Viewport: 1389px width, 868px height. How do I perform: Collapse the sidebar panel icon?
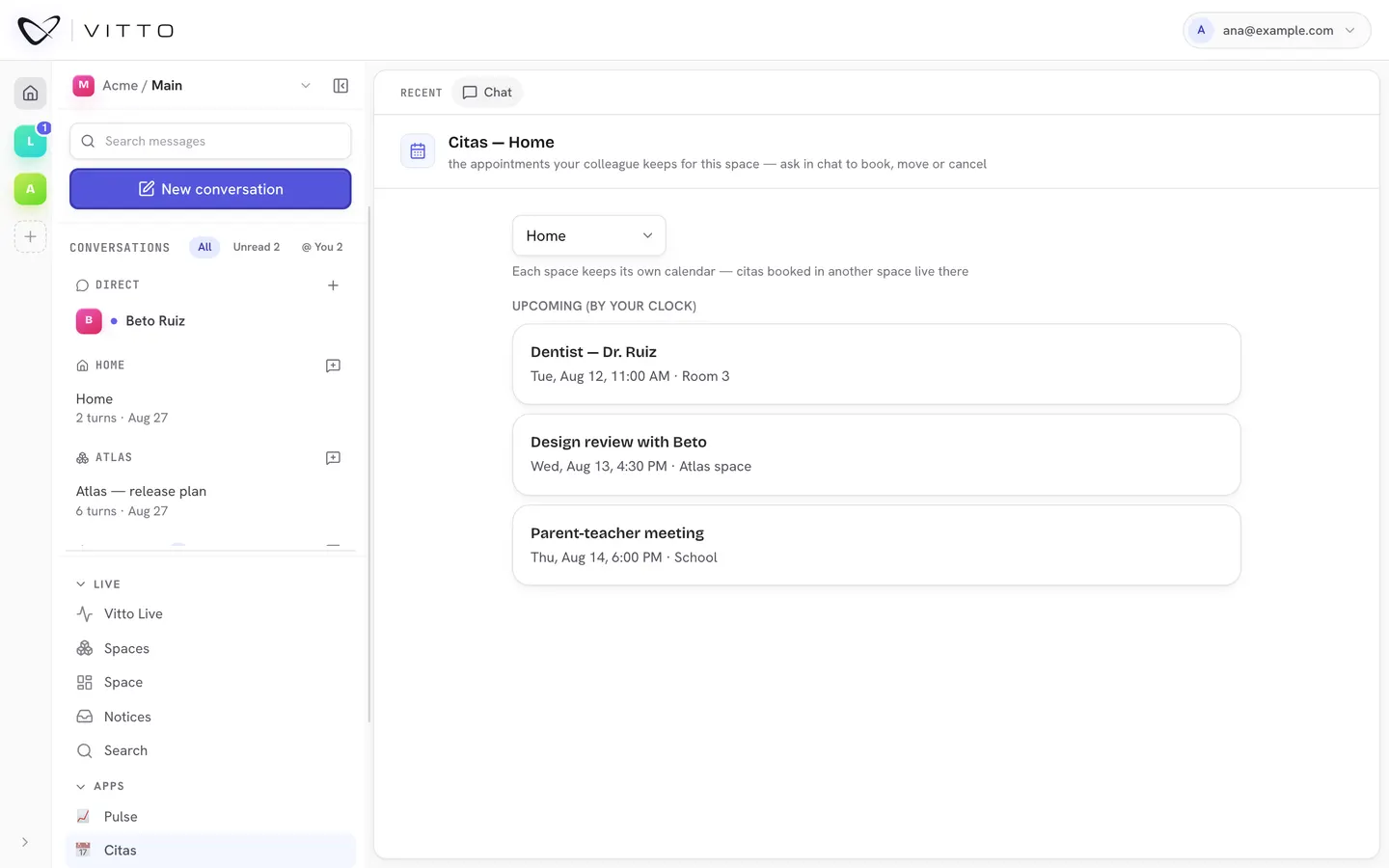pyautogui.click(x=340, y=86)
